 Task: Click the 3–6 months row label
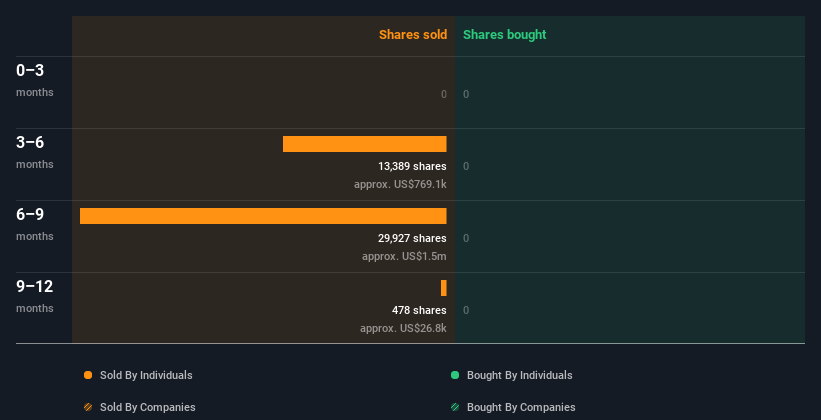35,152
